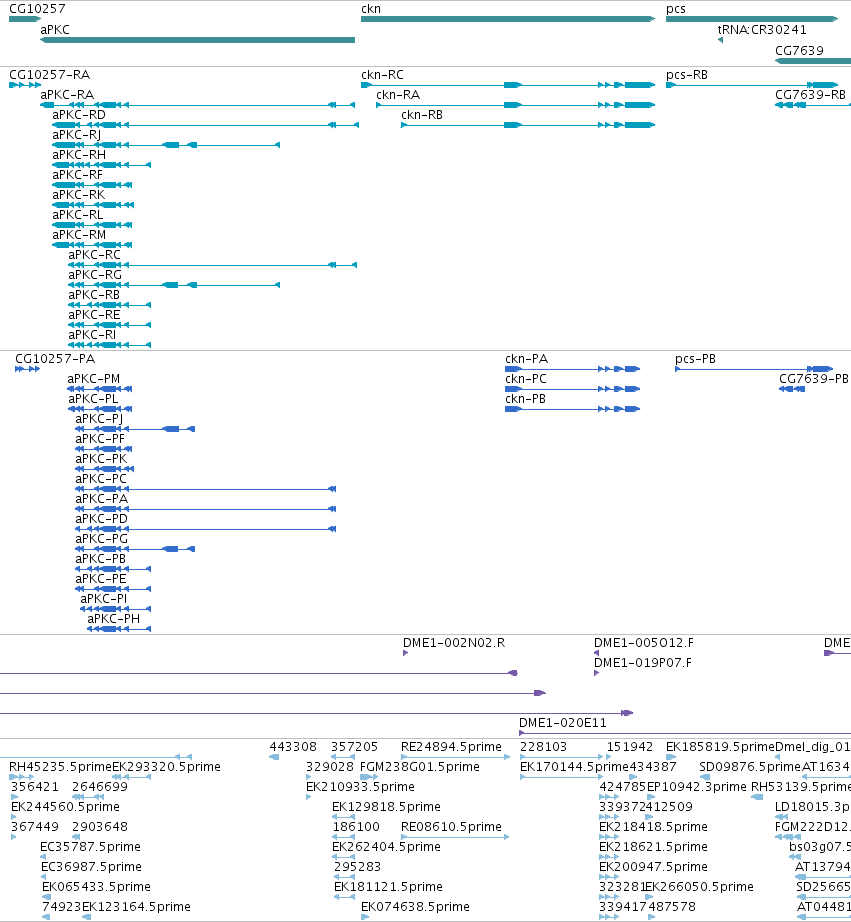
Task: Select transcript aPKC-RE
Action: [94, 315]
